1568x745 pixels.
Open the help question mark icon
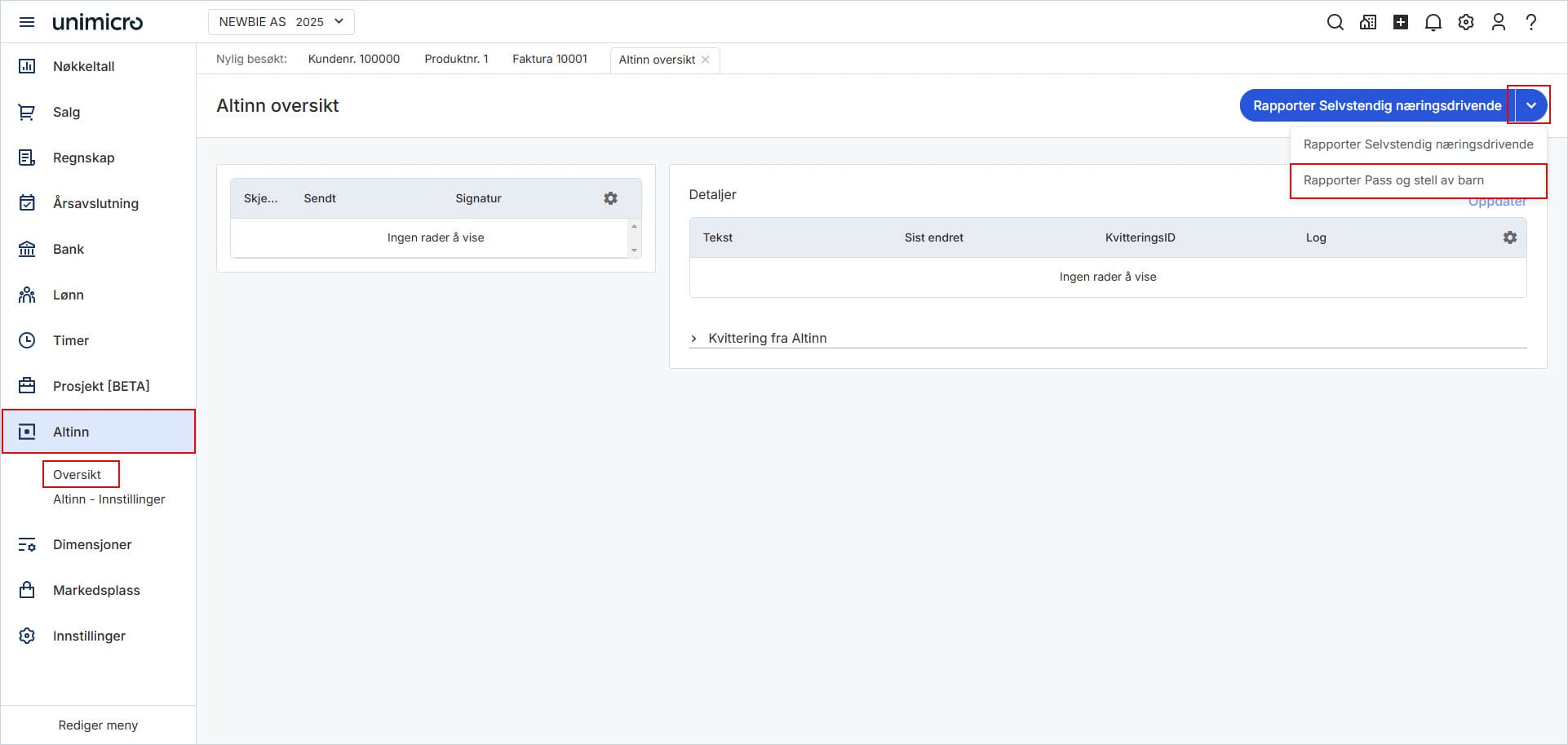[1531, 22]
